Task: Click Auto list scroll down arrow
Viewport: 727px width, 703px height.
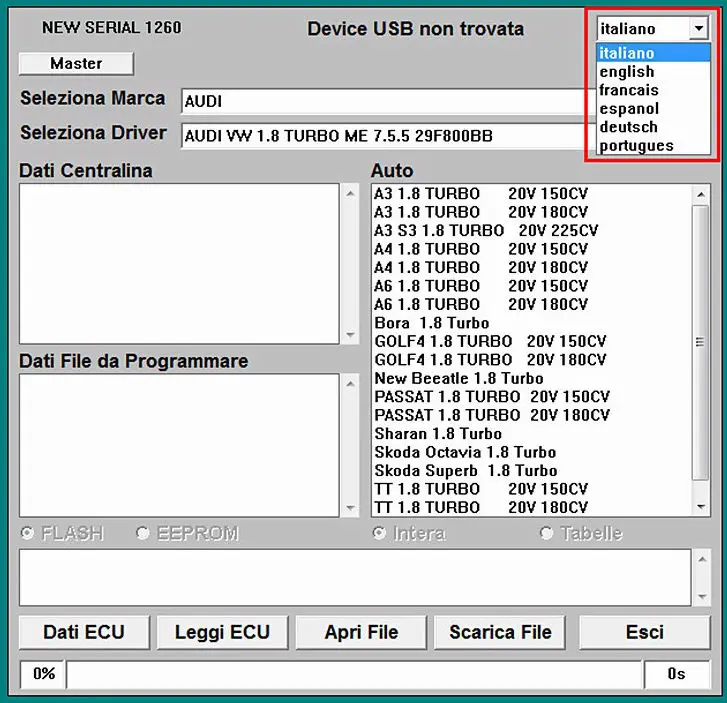Action: (x=701, y=506)
